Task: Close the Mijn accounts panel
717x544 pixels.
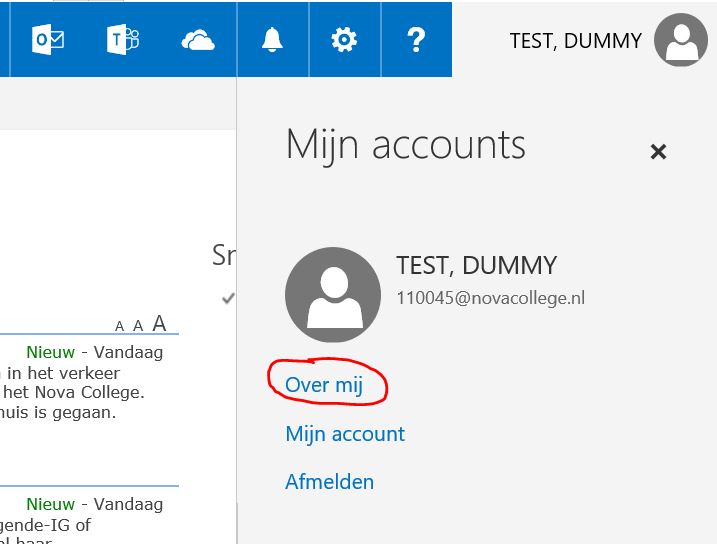Action: pos(658,152)
